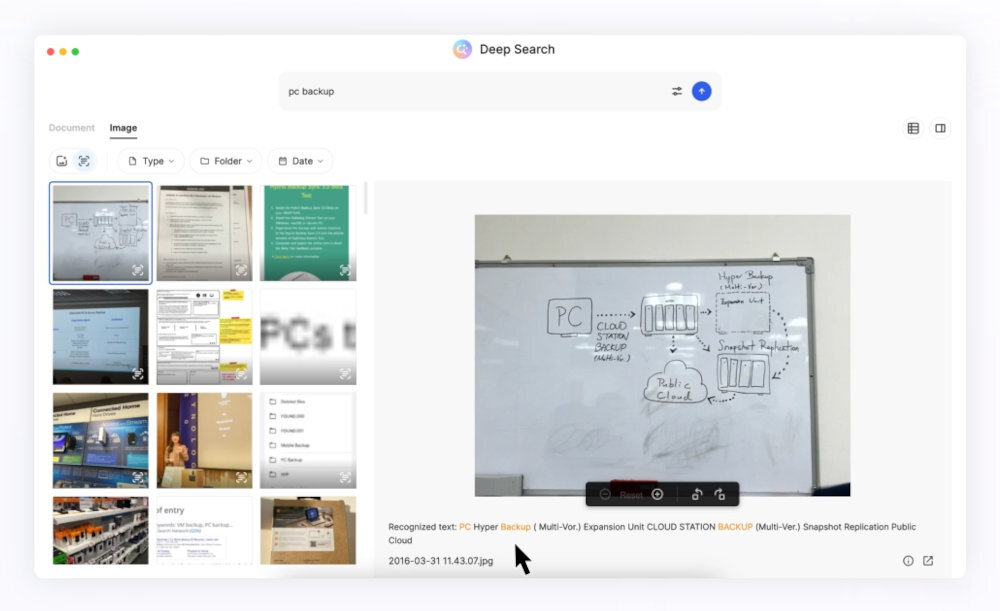Switch to the Document tab
Viewport: 1000px width, 611px height.
(x=72, y=128)
